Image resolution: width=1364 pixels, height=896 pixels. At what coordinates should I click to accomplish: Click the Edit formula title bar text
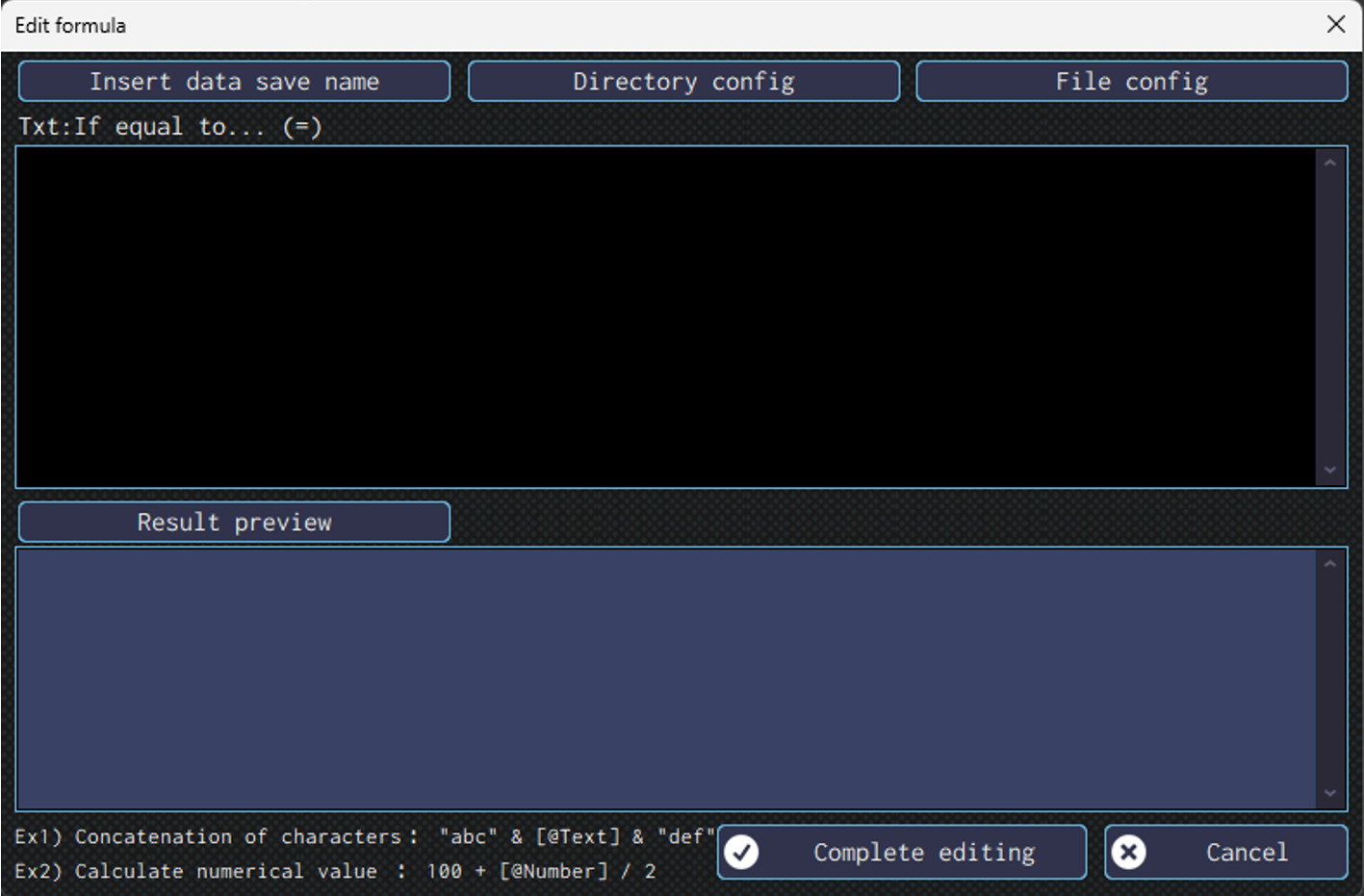(x=70, y=25)
